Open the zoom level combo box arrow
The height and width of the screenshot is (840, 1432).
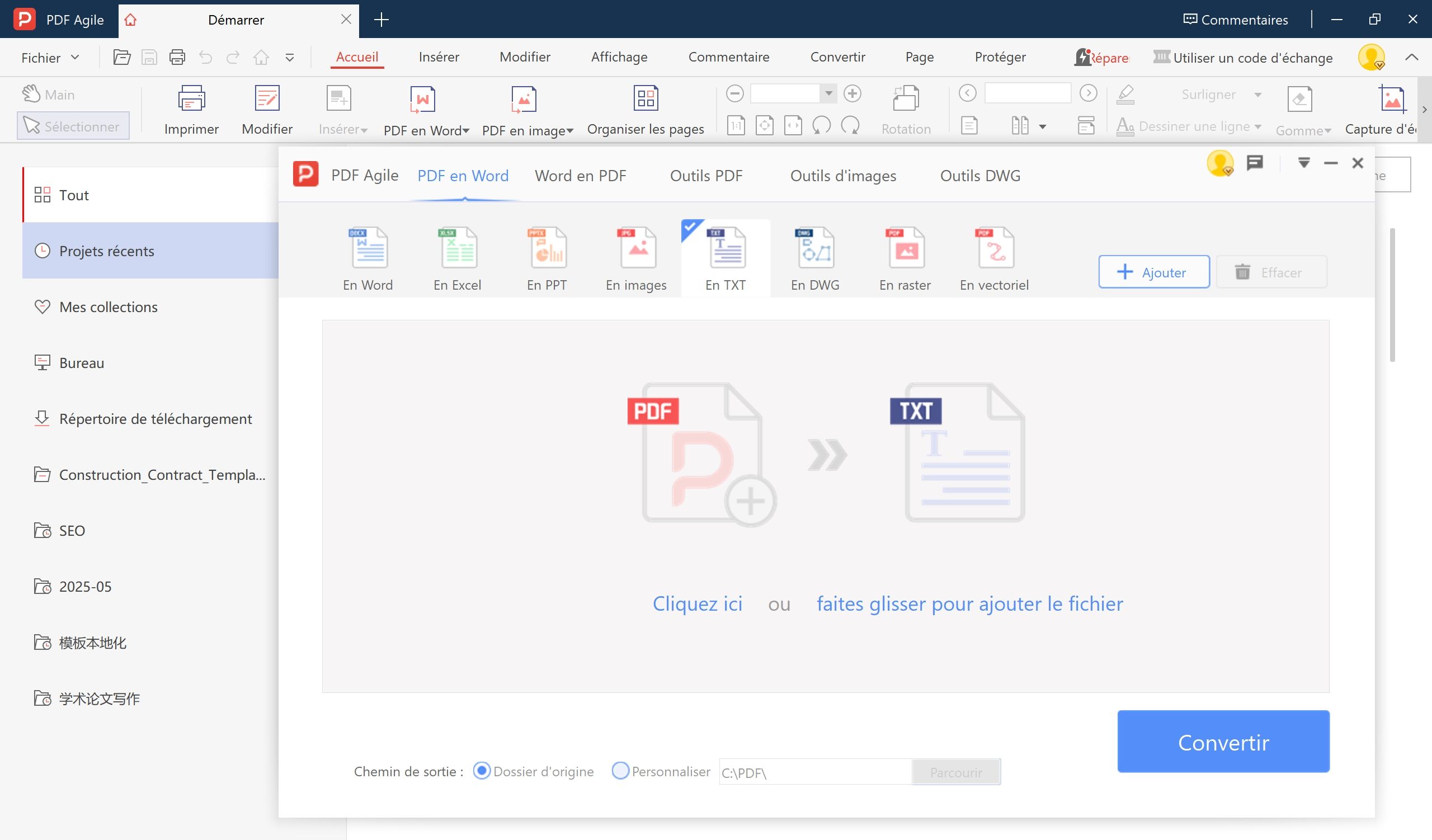828,93
